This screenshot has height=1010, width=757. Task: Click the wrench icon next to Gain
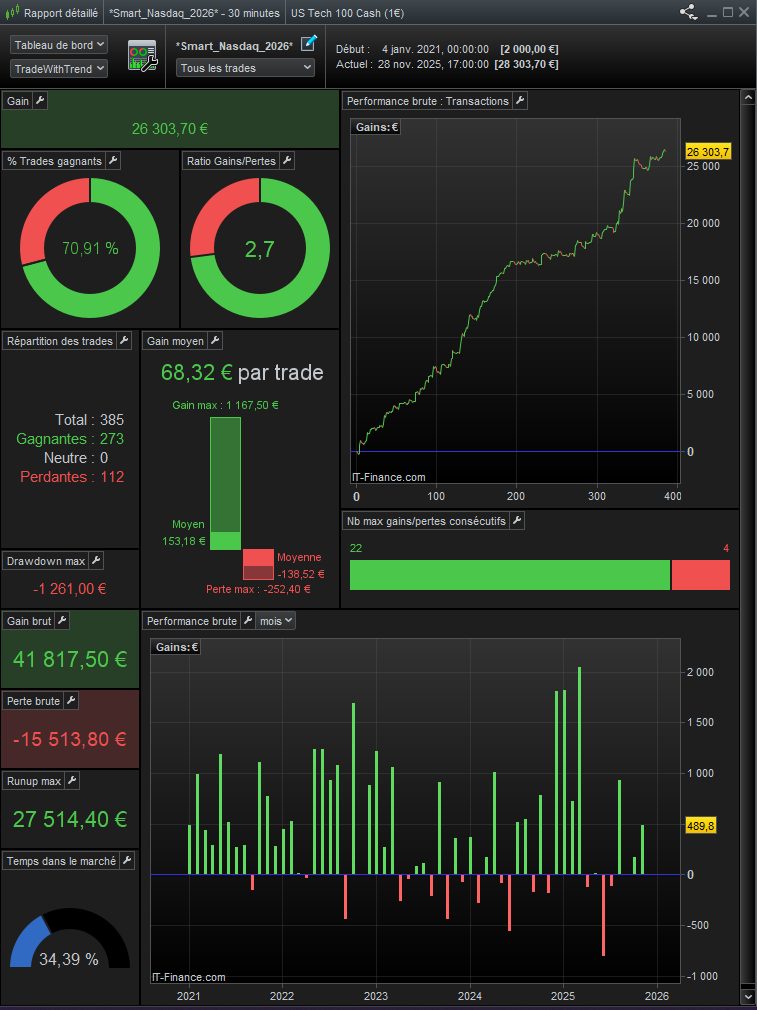click(40, 101)
